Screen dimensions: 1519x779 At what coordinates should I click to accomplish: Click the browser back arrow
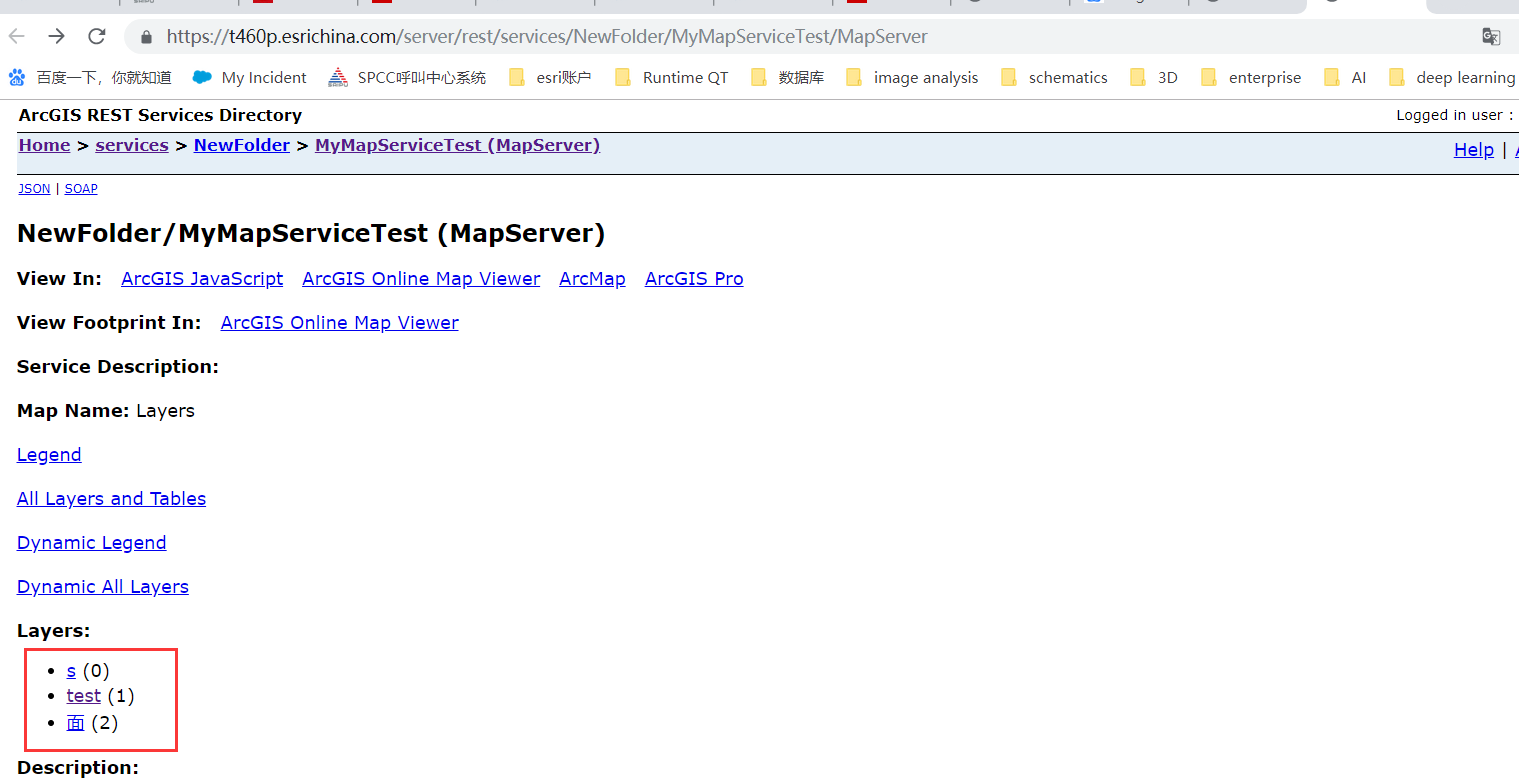click(17, 37)
